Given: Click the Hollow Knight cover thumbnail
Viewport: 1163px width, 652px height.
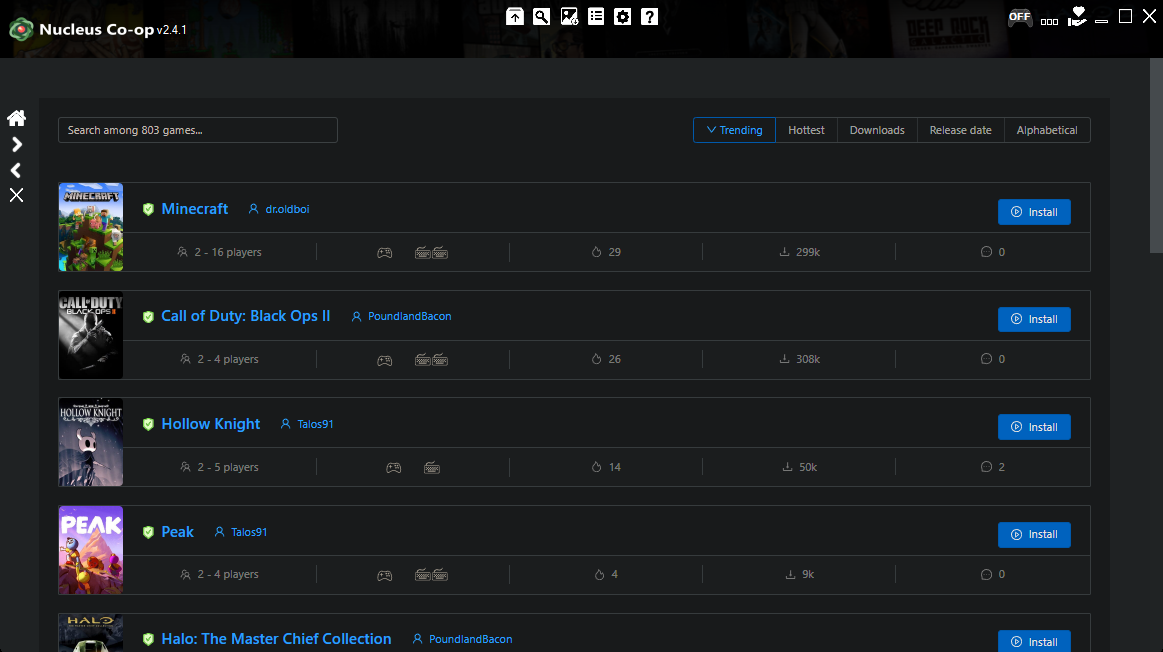Looking at the screenshot, I should 90,442.
